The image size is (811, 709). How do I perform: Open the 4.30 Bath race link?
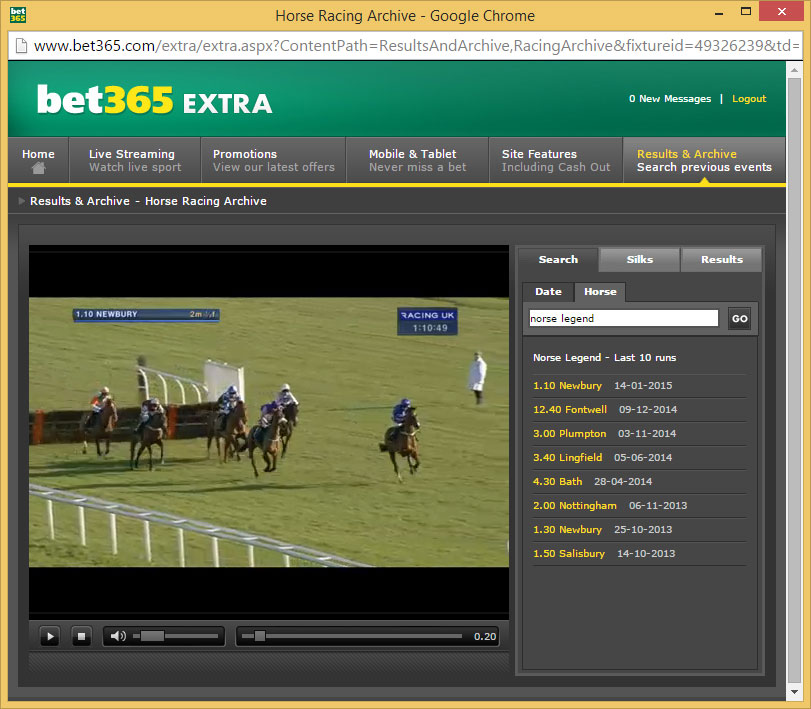[558, 481]
